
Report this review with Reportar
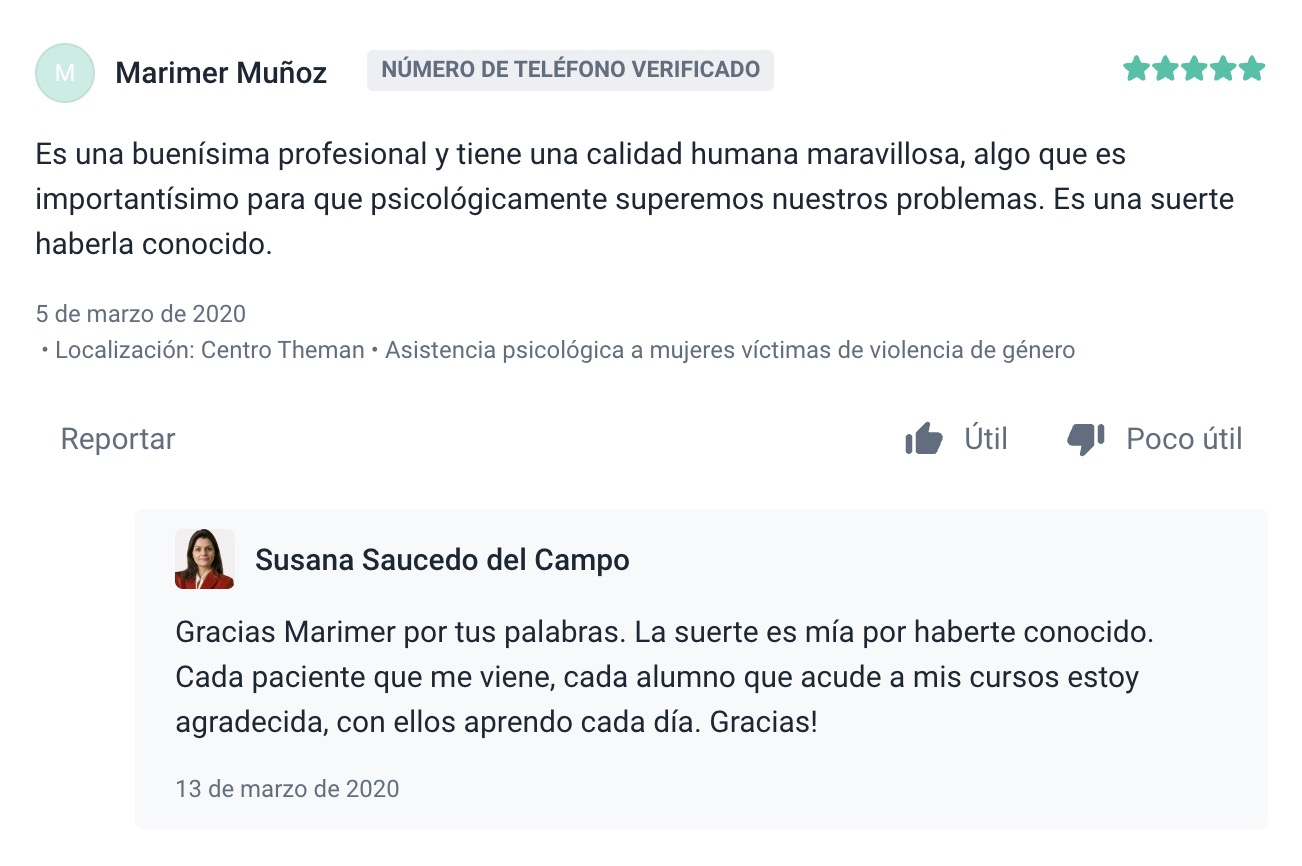click(118, 439)
